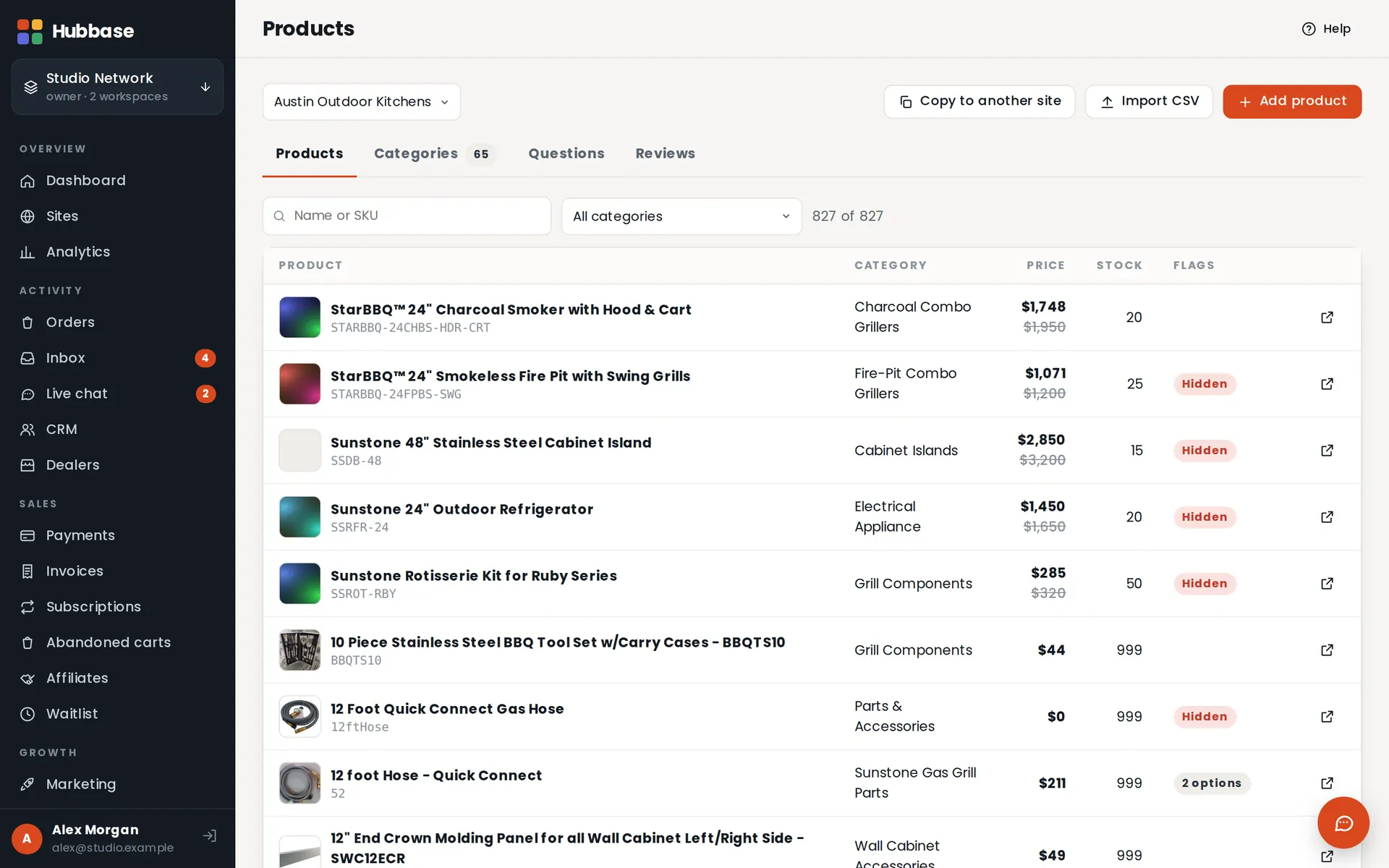This screenshot has width=1389, height=868.
Task: Open Subscriptions repeat icon
Action: click(x=27, y=607)
